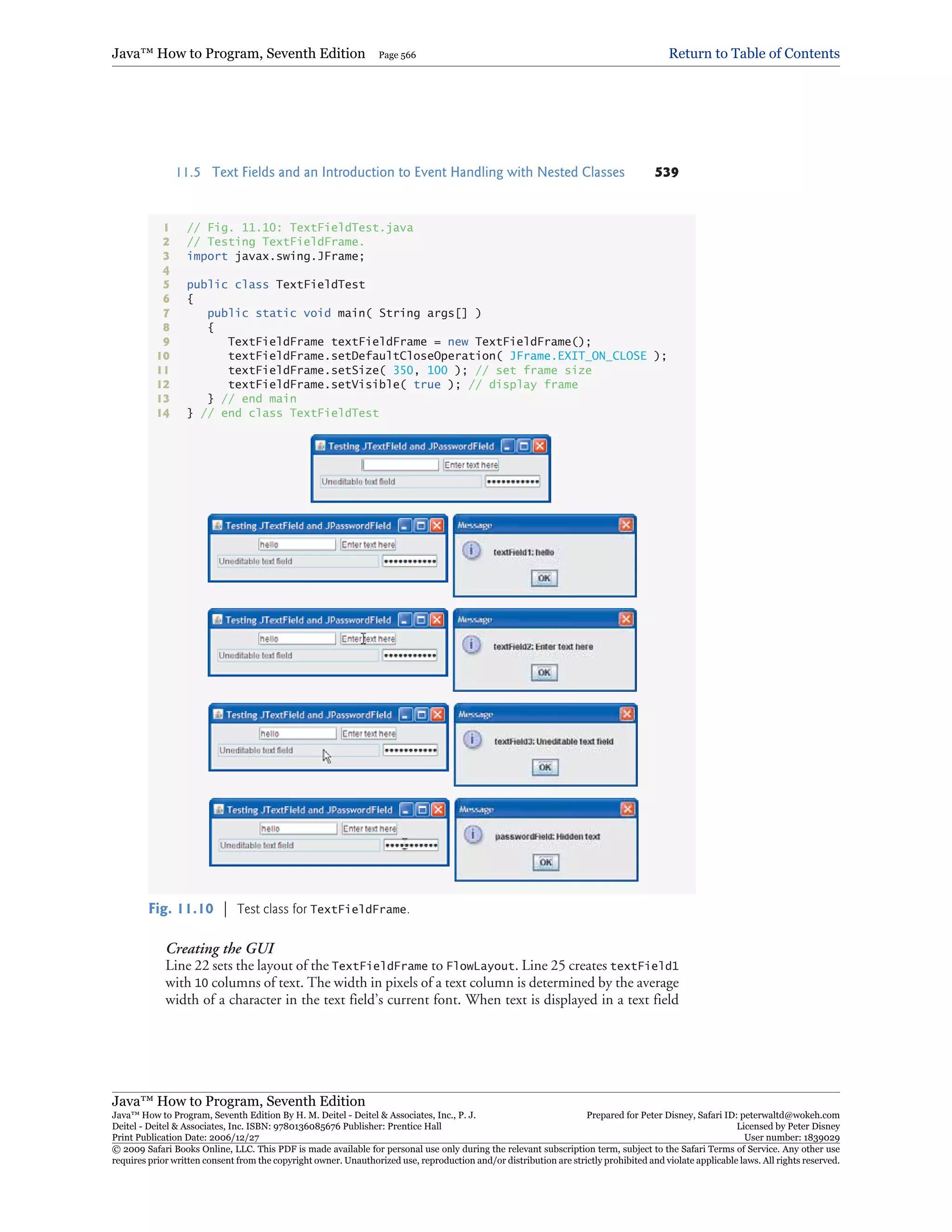Close the textField1: hello Message dialog
Image resolution: width=952 pixels, height=1232 pixels.
(x=626, y=525)
